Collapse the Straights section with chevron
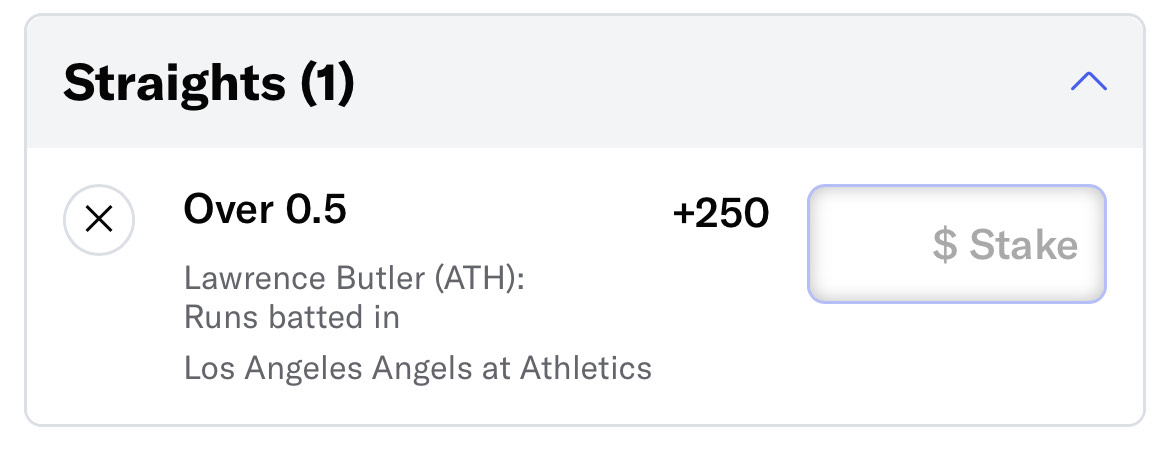This screenshot has width=1170, height=452. click(1089, 81)
